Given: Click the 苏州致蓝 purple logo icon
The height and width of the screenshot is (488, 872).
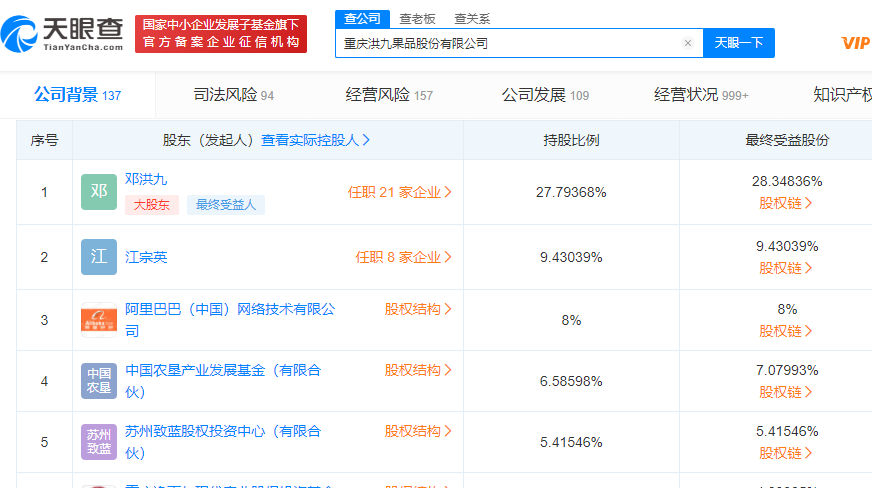Looking at the screenshot, I should tap(99, 441).
